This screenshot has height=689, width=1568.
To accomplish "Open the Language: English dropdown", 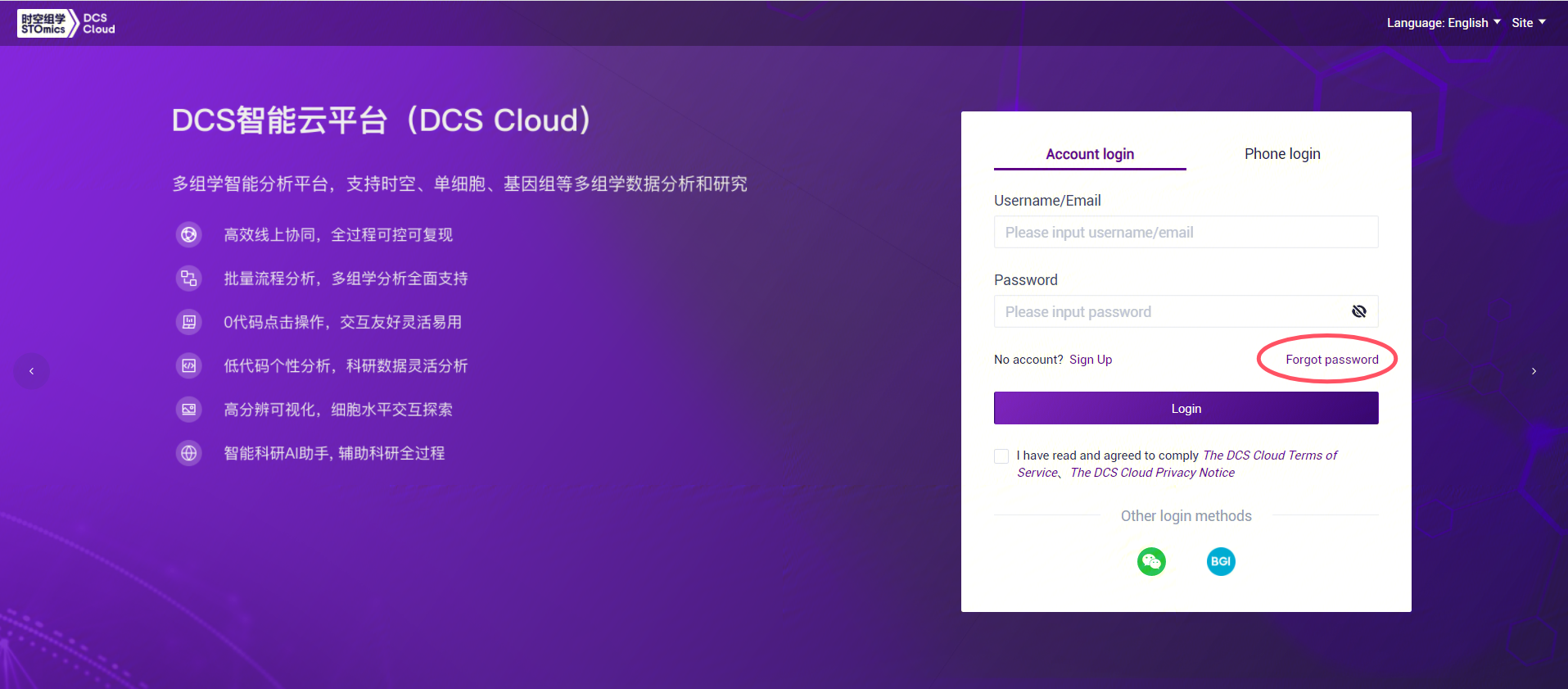I will [x=1443, y=23].
